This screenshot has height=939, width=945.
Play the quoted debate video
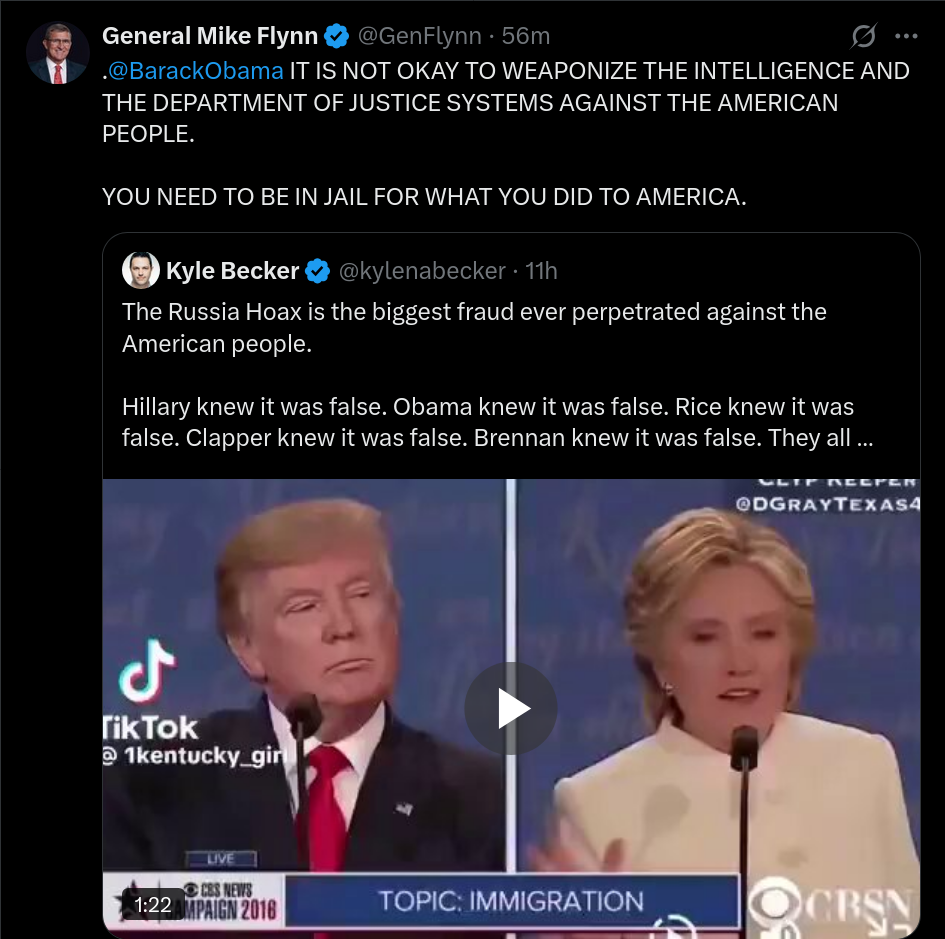pyautogui.click(x=510, y=708)
